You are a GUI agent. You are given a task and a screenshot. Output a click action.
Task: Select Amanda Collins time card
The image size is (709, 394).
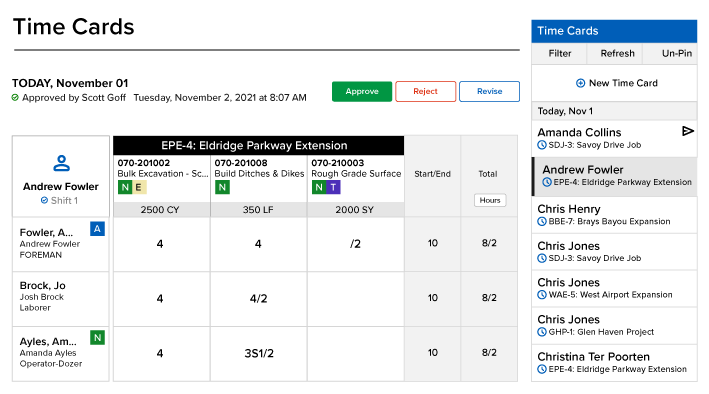[x=614, y=138]
